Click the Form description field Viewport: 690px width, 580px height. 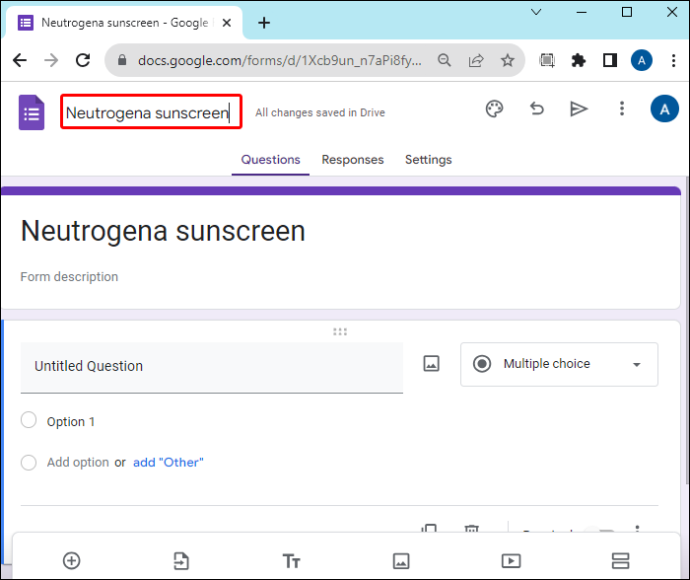click(69, 277)
